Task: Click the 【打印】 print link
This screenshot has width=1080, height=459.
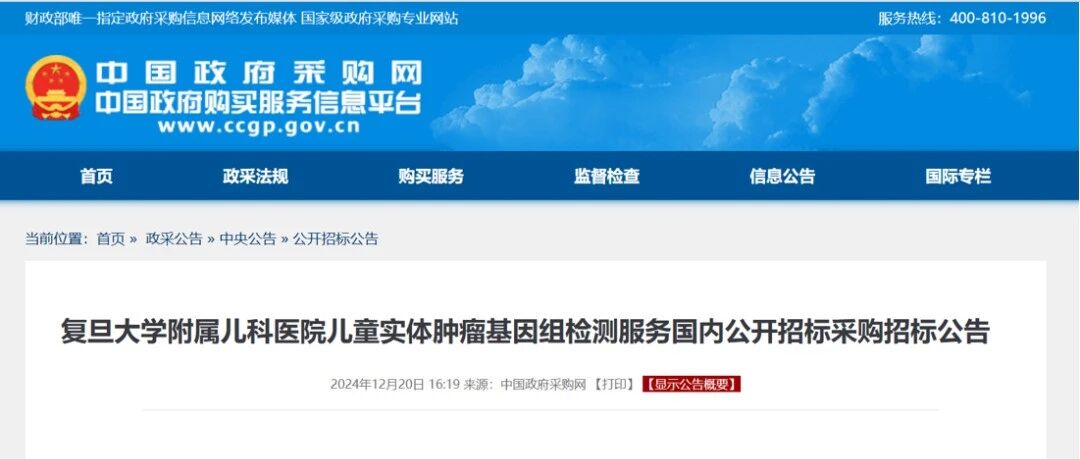Action: click(614, 385)
